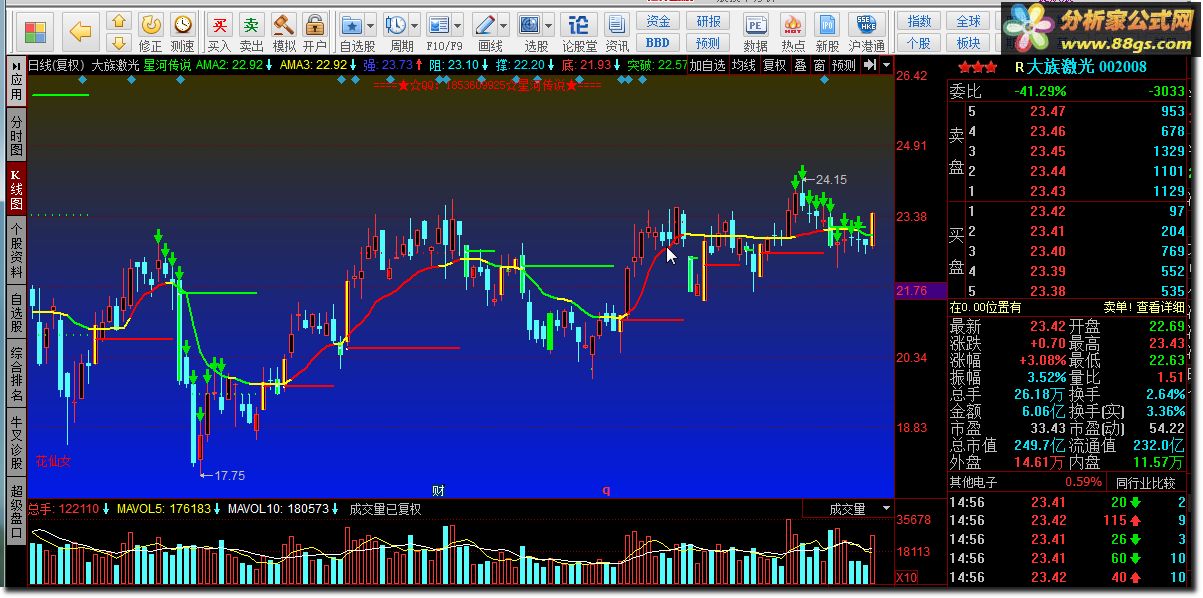Click the colorful four-square home icon
The image size is (1203, 598).
point(35,31)
